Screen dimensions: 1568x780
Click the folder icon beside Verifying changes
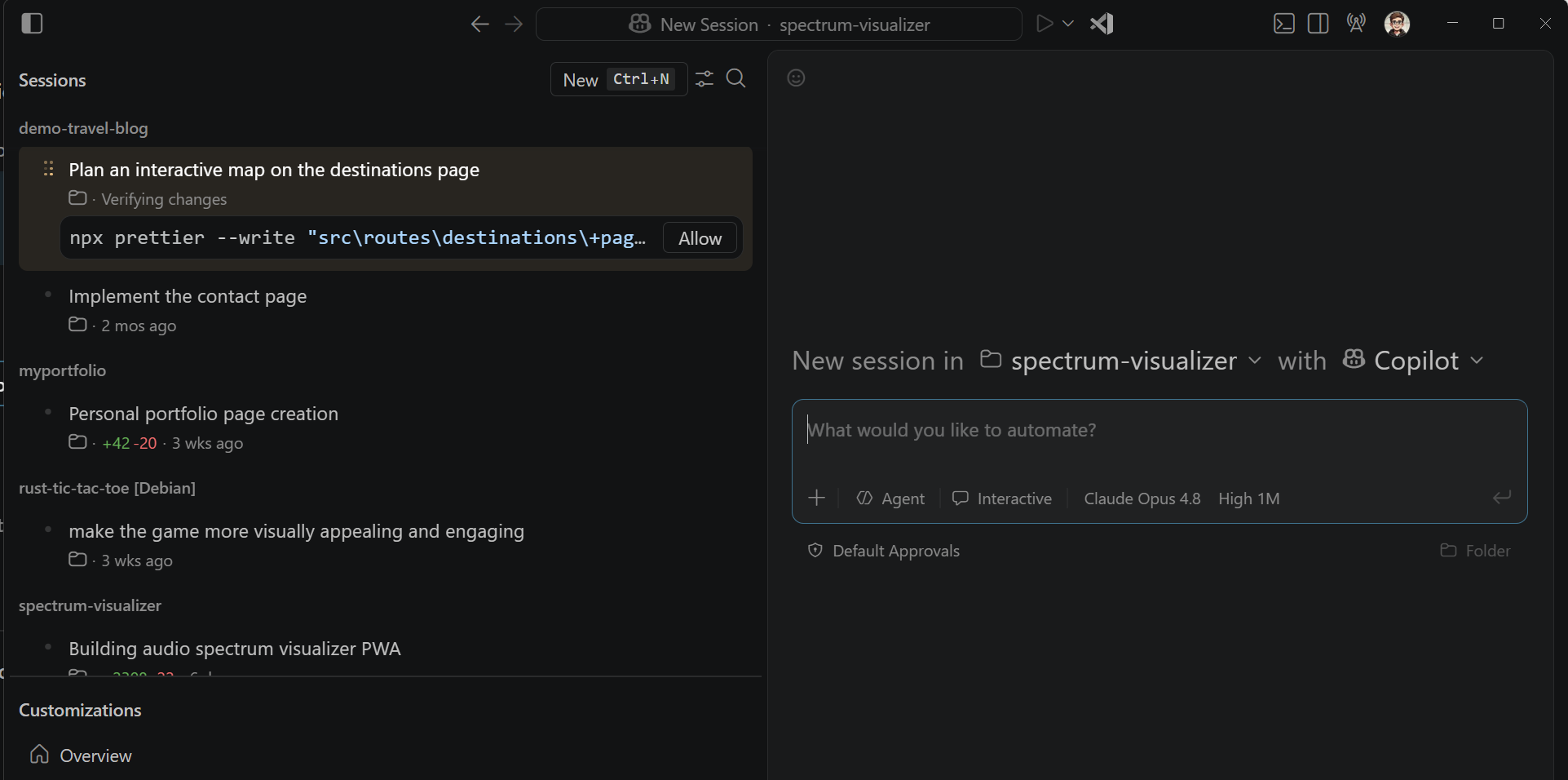click(77, 197)
